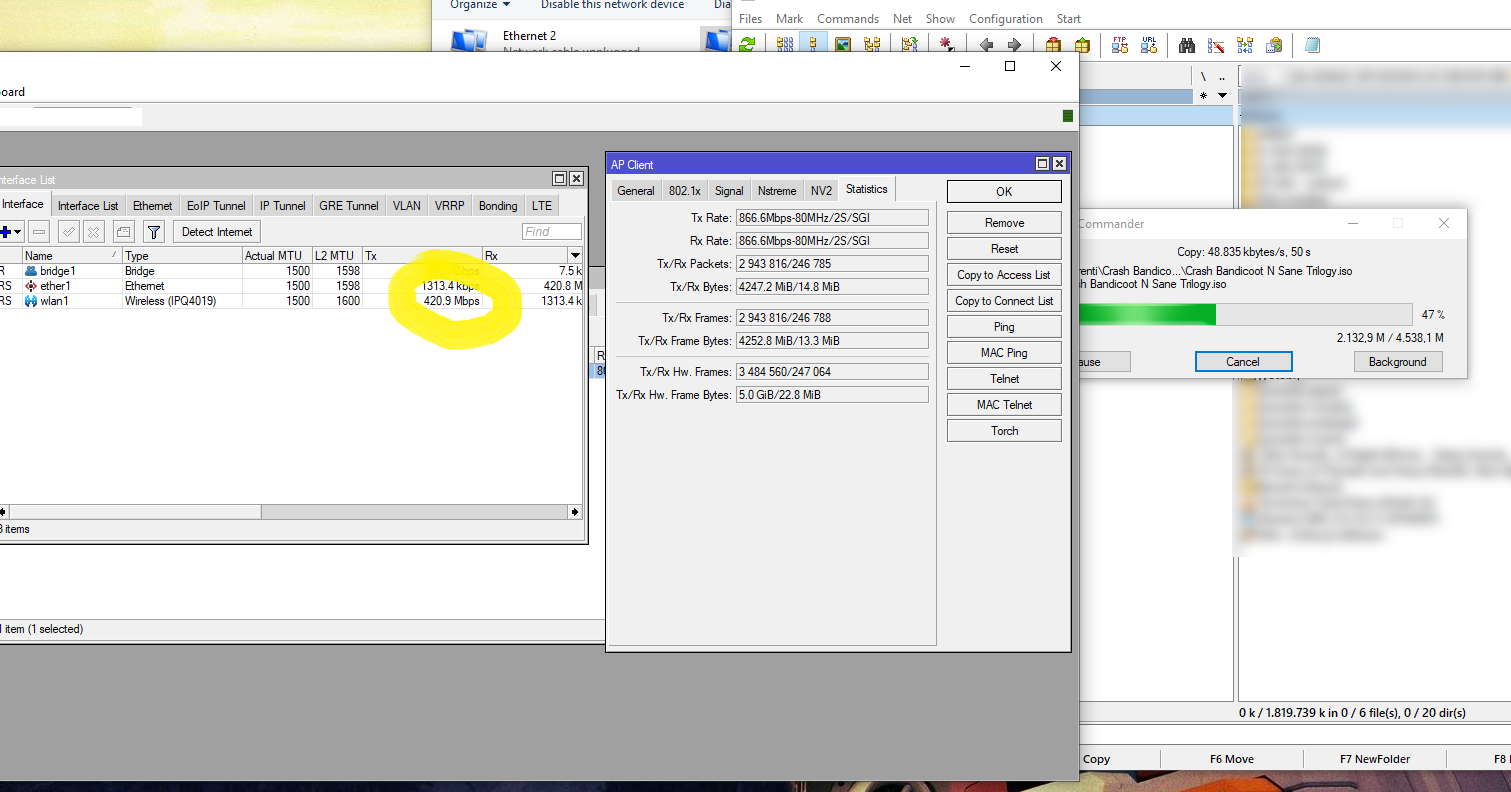Click the wlan1 wireless interface icon
Image resolution: width=1511 pixels, height=792 pixels.
[31, 301]
